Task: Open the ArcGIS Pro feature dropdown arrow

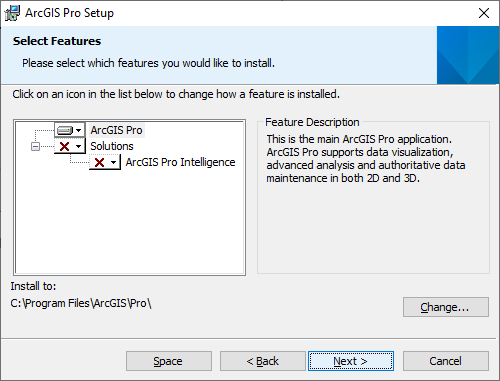Action: point(79,130)
